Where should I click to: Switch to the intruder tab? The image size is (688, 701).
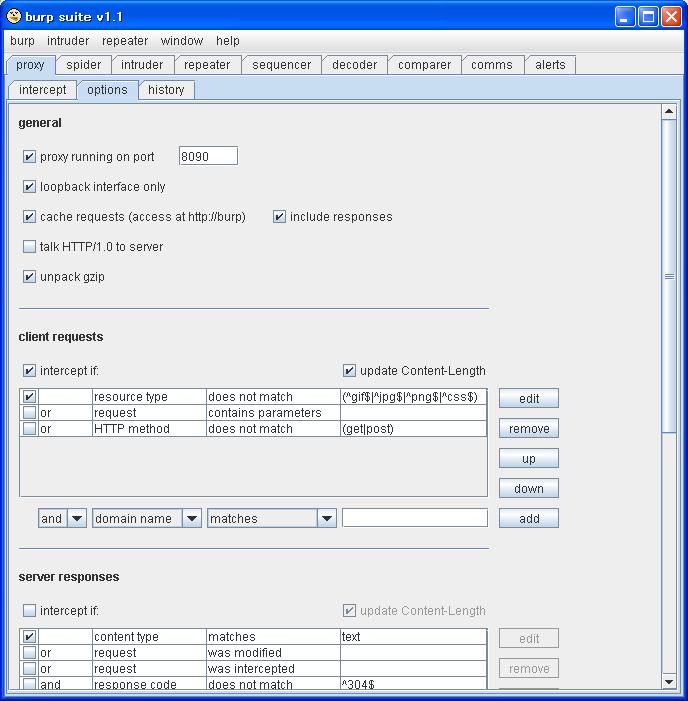pos(142,65)
